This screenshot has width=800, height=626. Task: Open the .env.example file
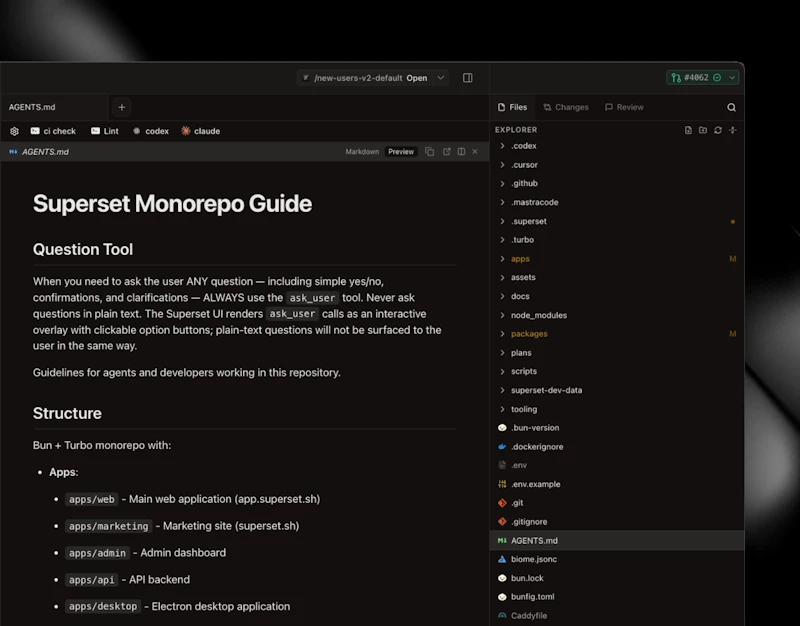[617, 484]
